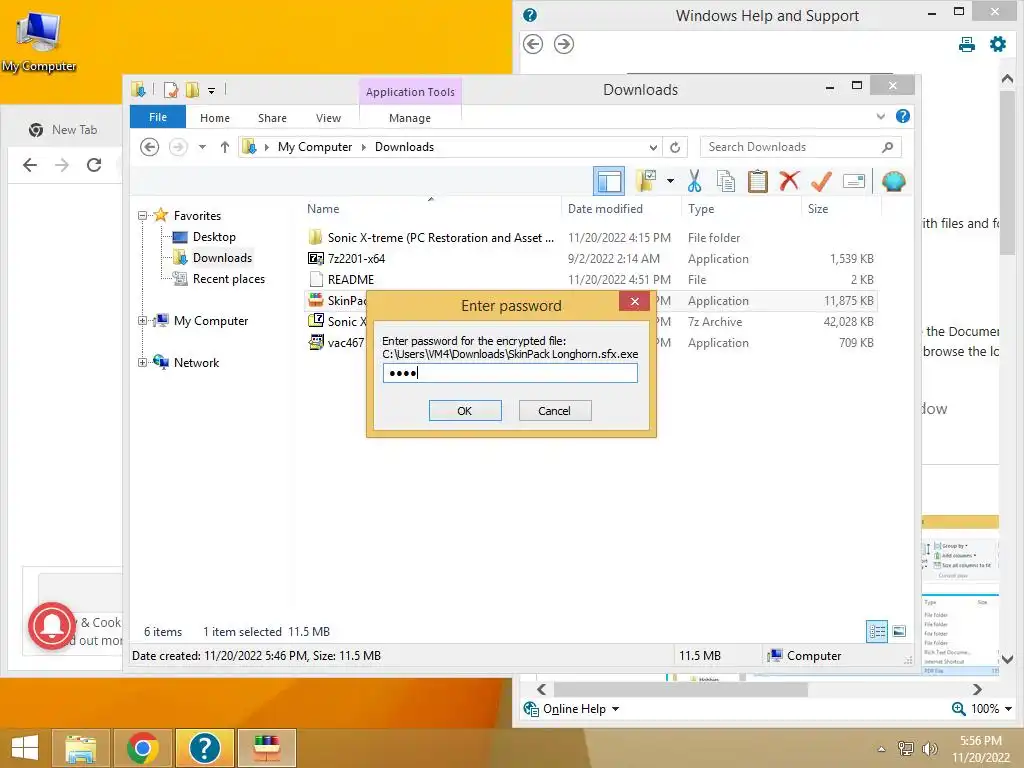
Task: Open the folder options dropdown arrow
Action: 670,181
